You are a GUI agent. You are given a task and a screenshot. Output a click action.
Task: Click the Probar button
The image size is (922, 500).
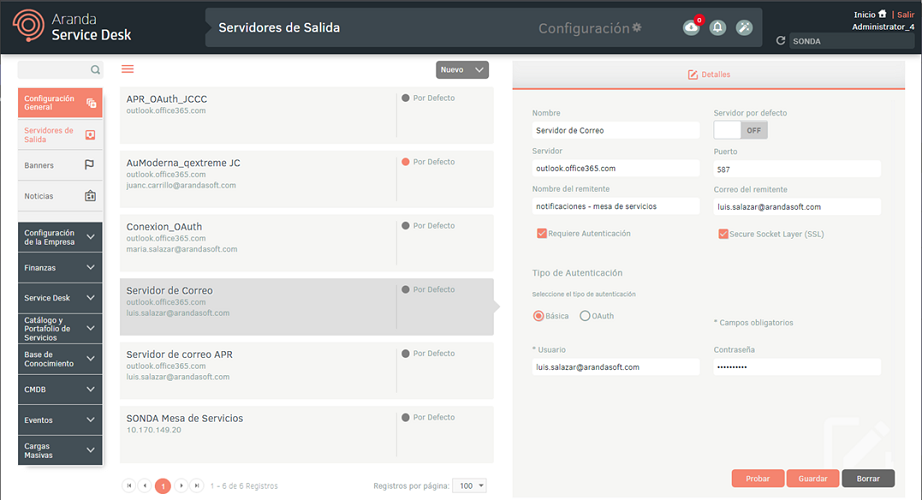758,478
